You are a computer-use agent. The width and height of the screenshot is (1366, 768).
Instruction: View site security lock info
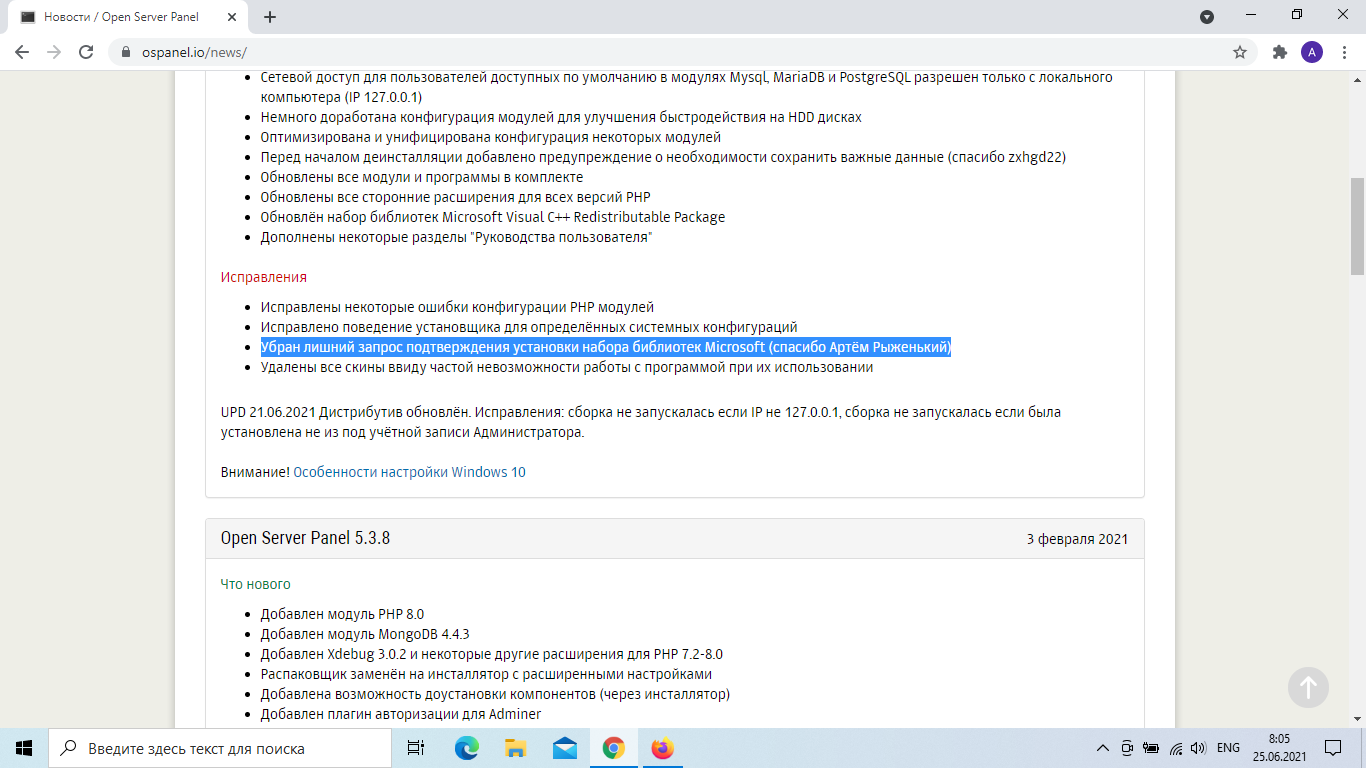tap(126, 52)
